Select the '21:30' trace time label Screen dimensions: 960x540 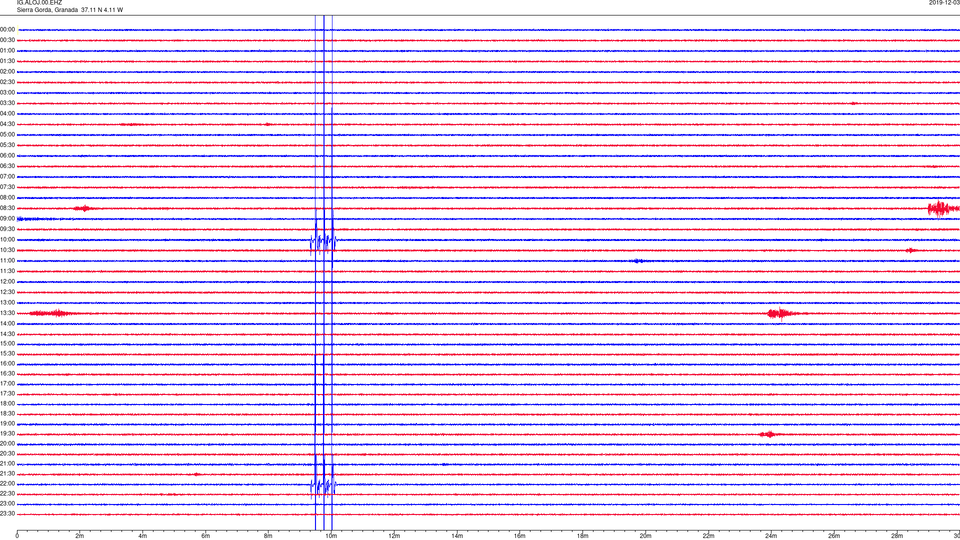coord(7,474)
